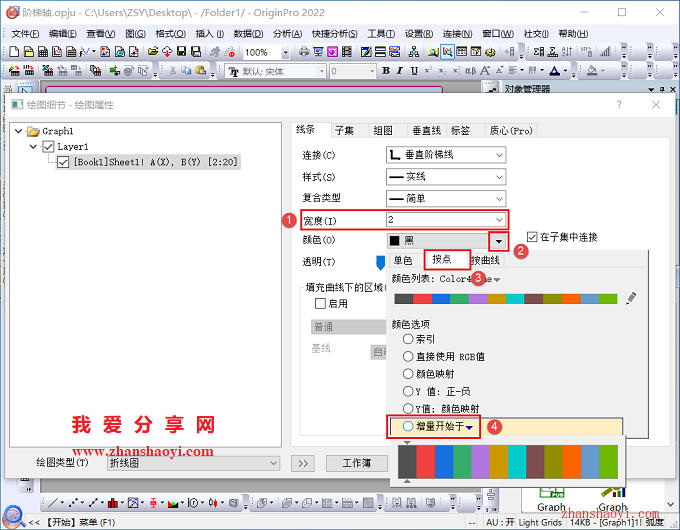Screen dimensions: 680x530
Task: Click the New Workbook toolbar icon
Action: coord(43,52)
